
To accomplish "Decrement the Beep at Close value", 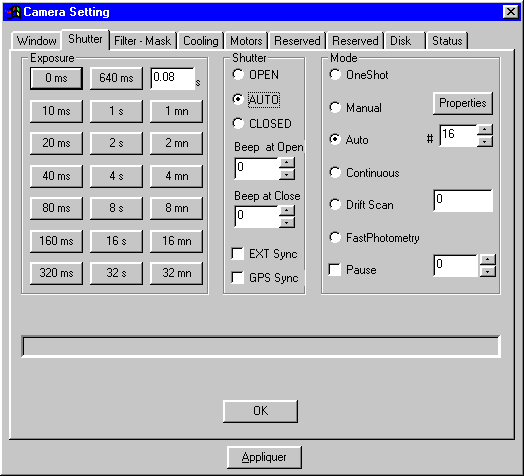I will click(x=287, y=222).
